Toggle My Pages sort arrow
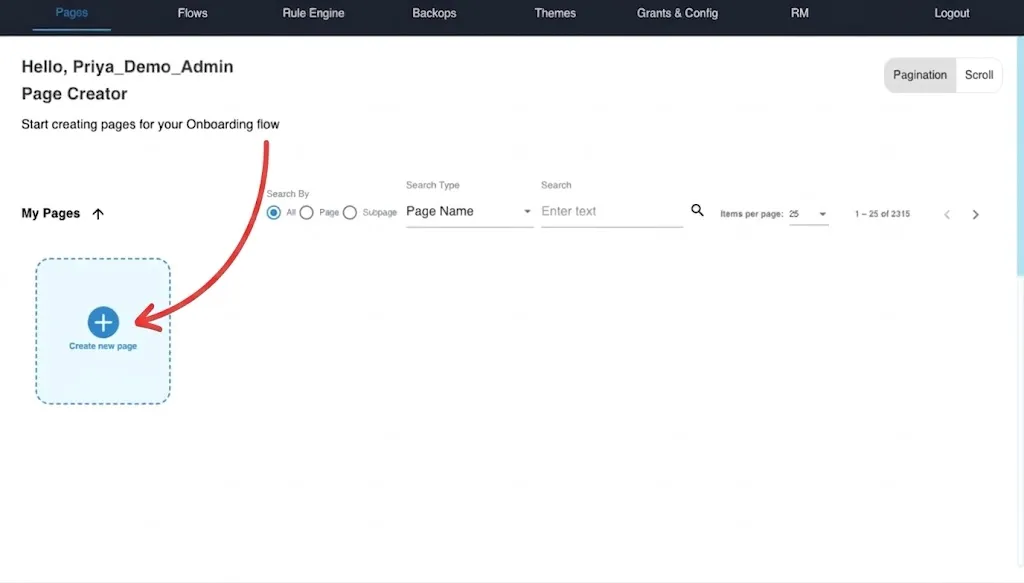The image size is (1024, 583). pos(98,213)
